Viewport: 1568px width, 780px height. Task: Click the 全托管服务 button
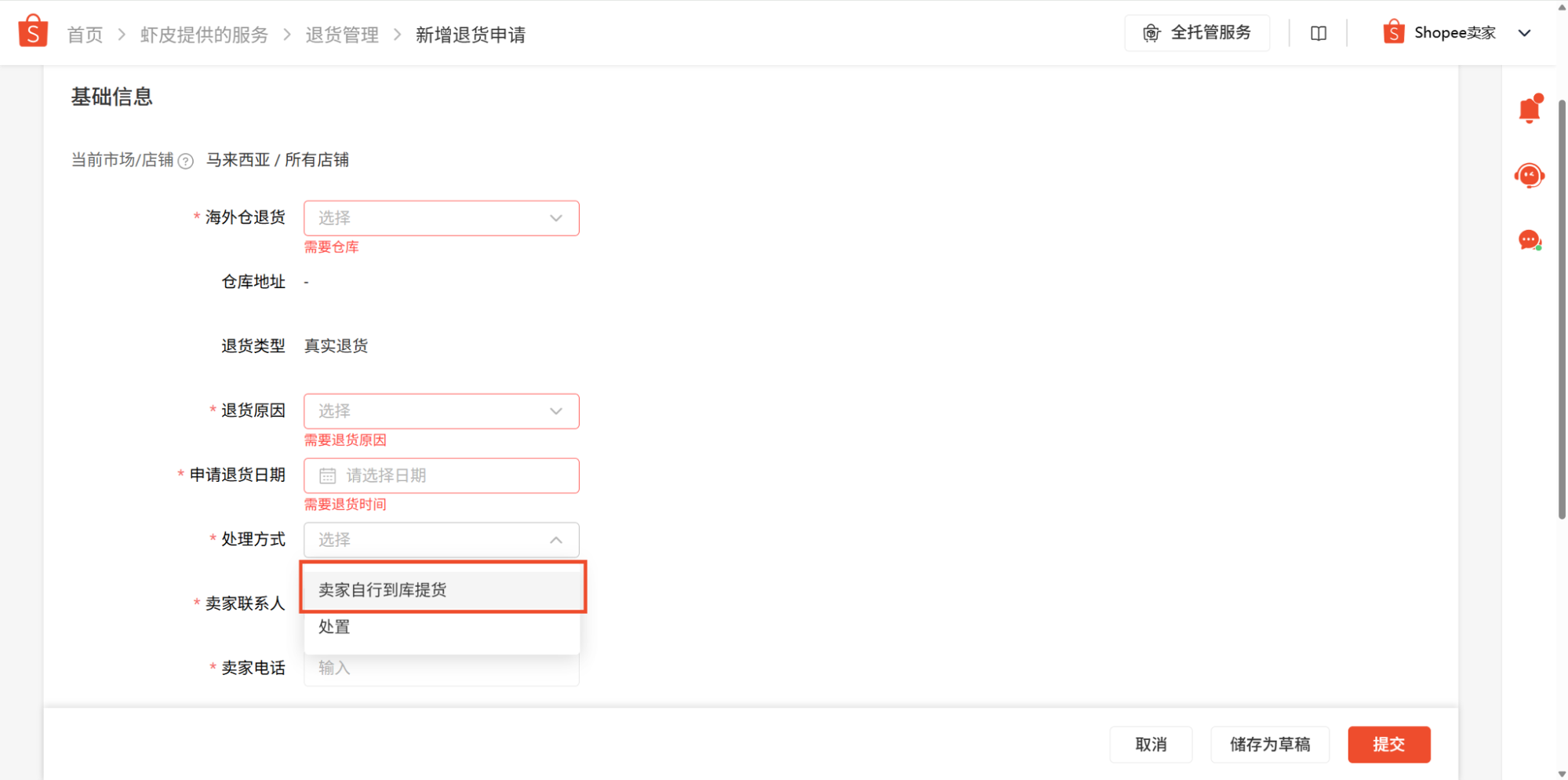click(x=1197, y=33)
